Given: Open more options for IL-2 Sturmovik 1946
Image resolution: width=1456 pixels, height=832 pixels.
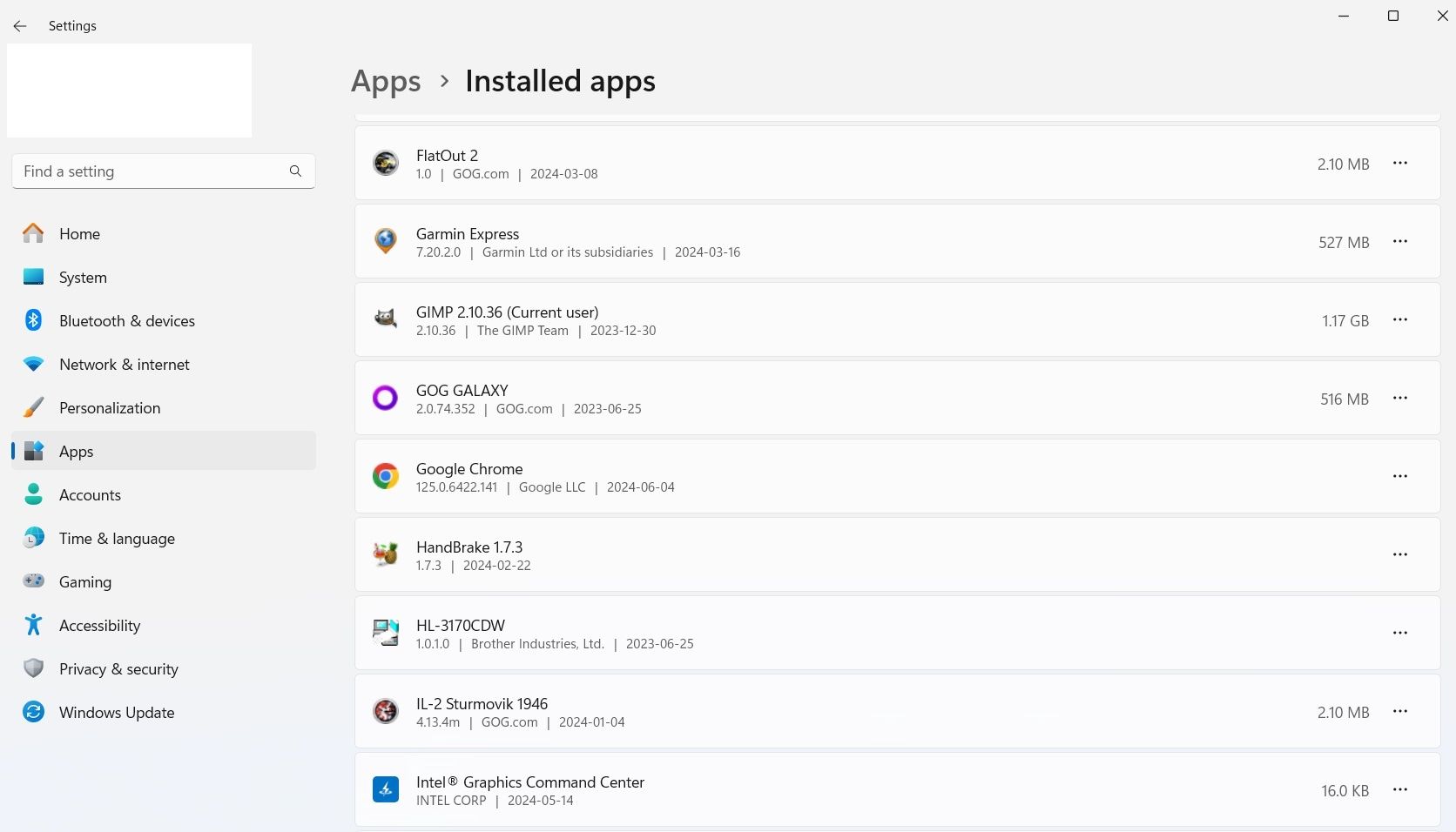Looking at the screenshot, I should pyautogui.click(x=1400, y=711).
